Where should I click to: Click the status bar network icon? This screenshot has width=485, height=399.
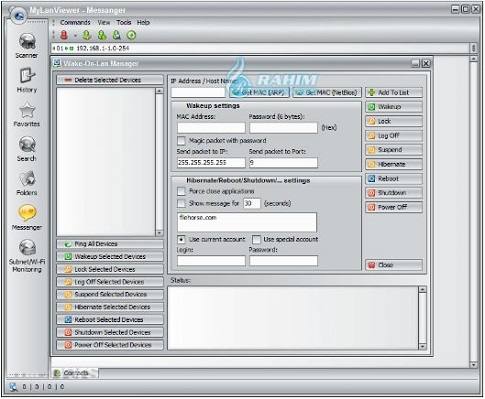(x=13, y=387)
